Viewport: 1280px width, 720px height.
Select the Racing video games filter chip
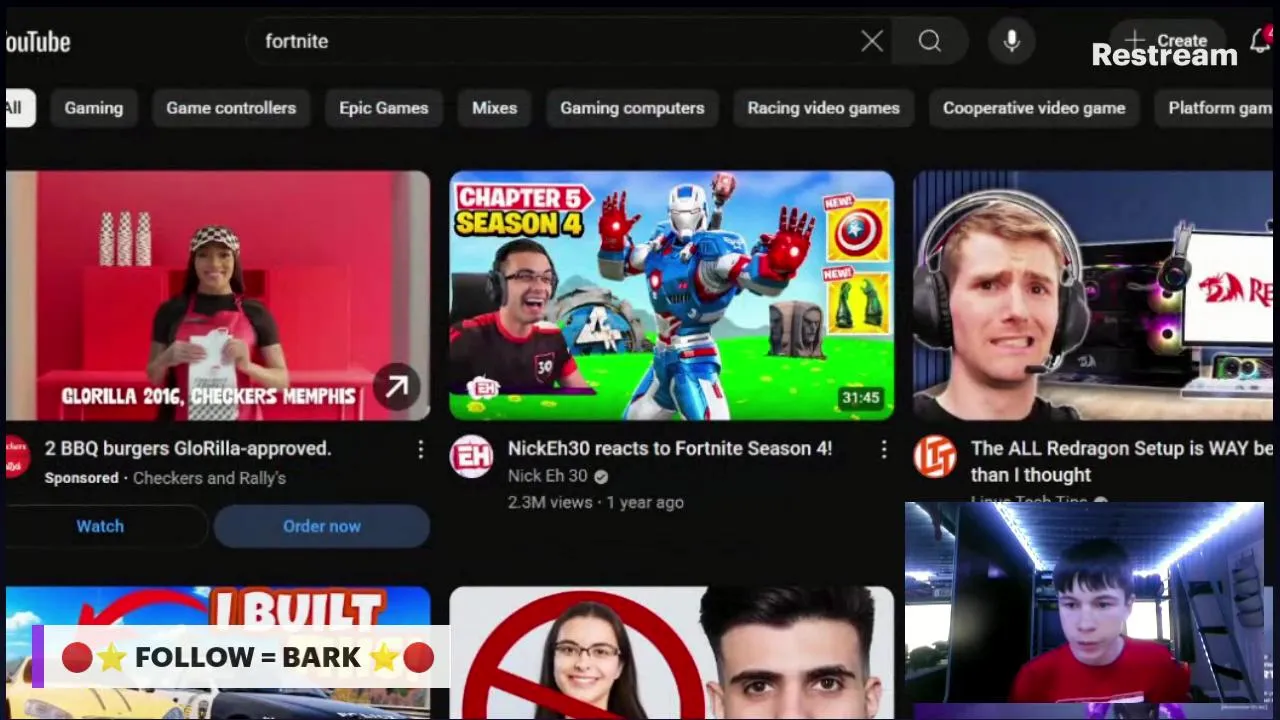coord(824,108)
